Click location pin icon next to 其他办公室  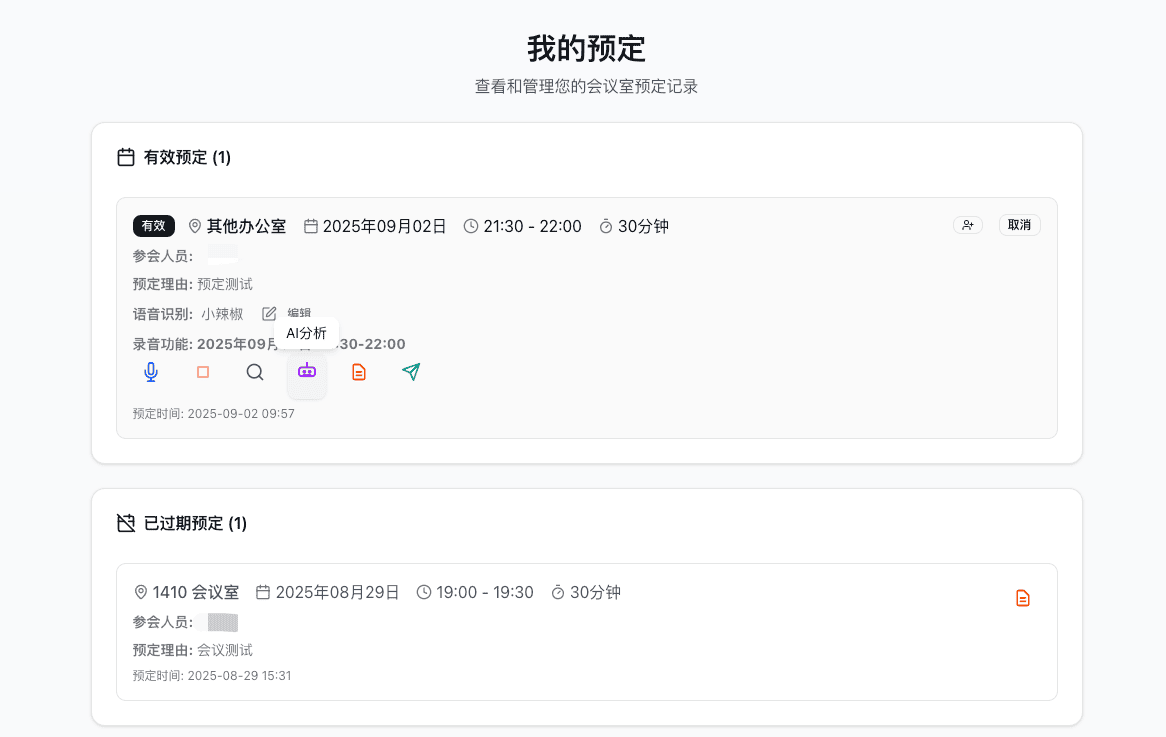[x=195, y=226]
